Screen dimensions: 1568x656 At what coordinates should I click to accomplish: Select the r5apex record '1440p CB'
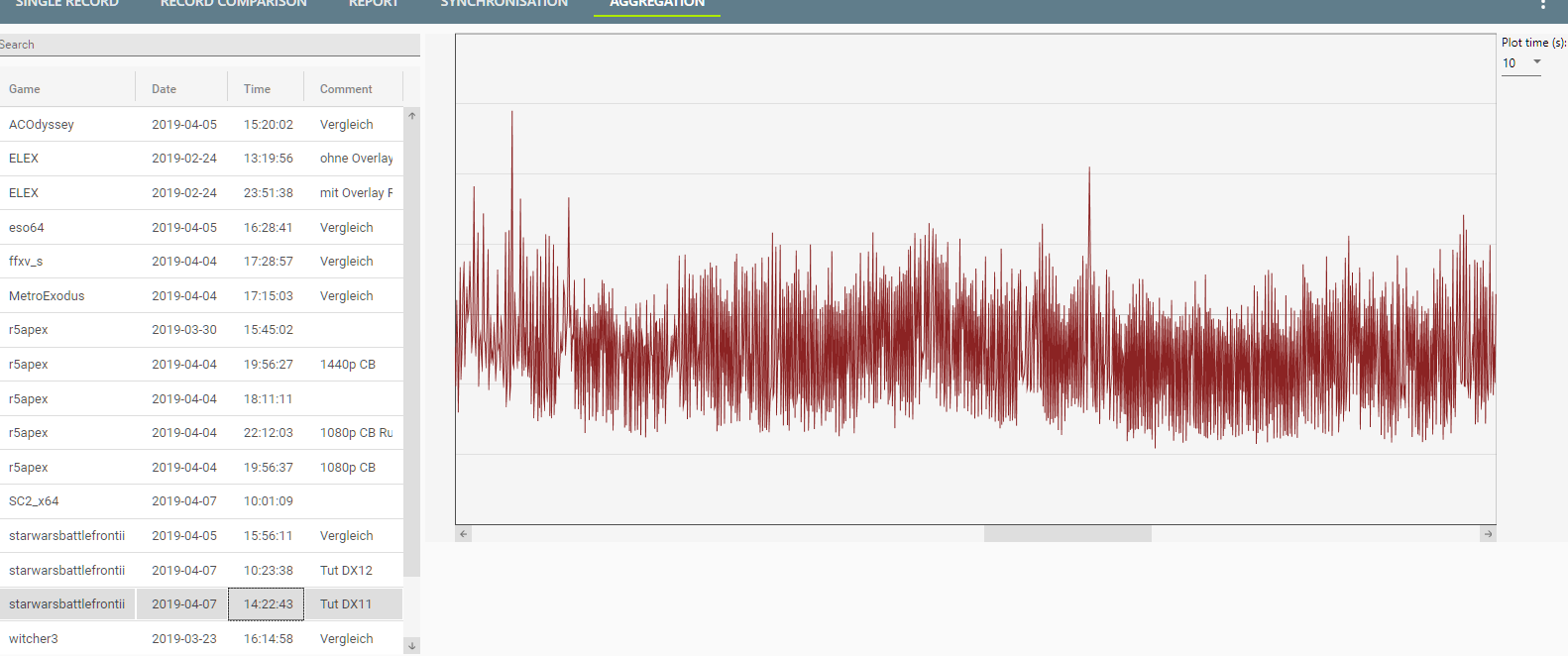pos(201,365)
